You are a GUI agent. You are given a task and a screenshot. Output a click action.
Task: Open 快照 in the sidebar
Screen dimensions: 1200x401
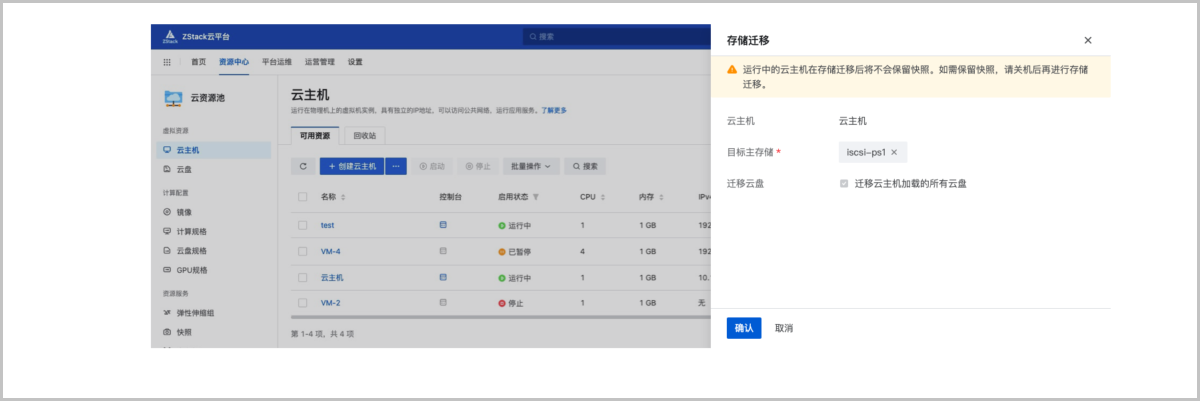coord(184,332)
